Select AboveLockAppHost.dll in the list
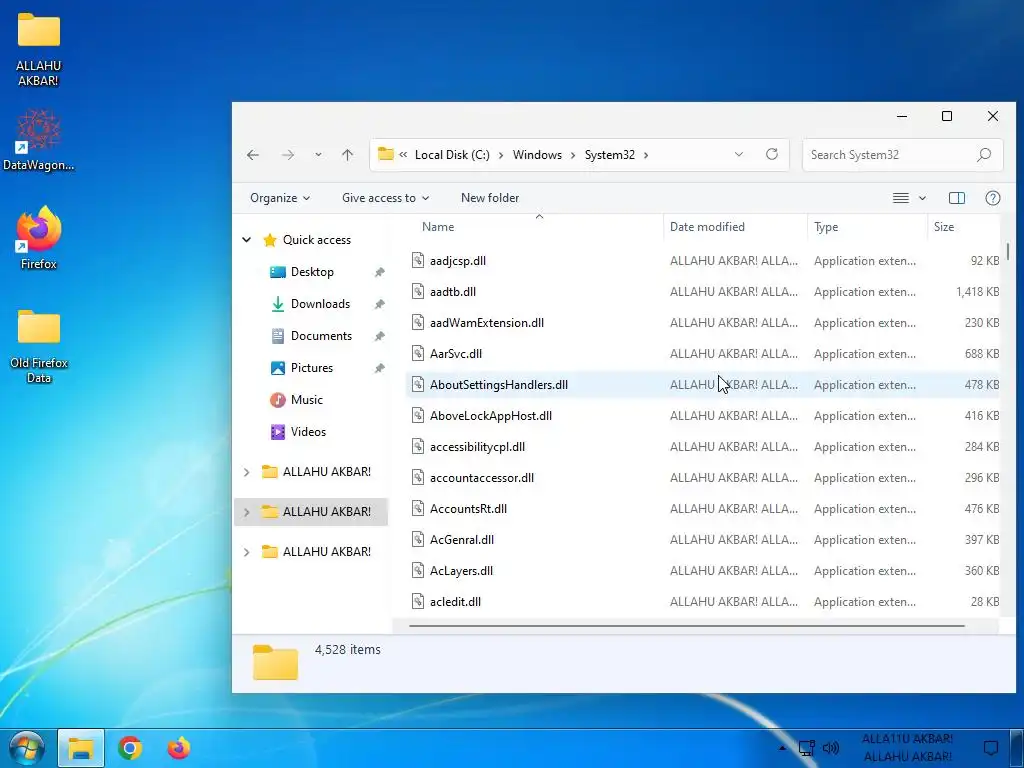 [491, 416]
